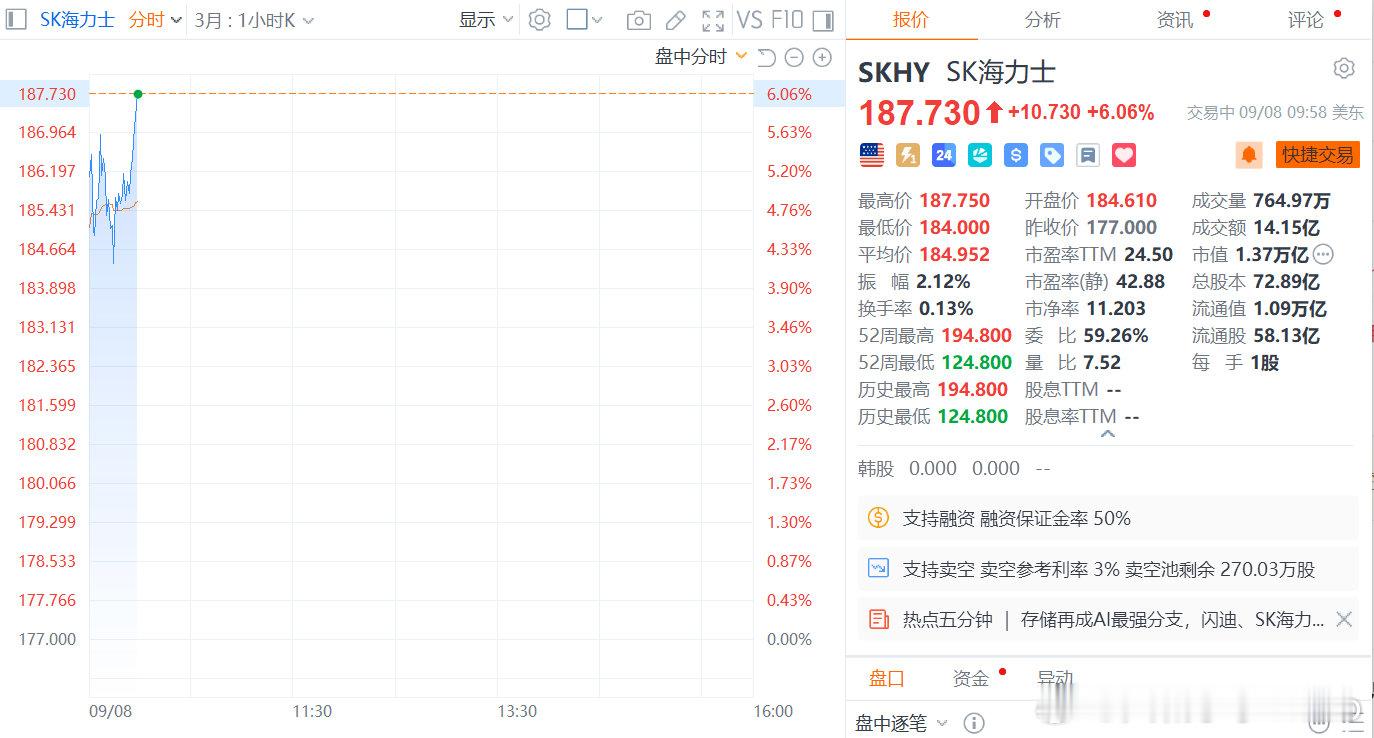This screenshot has width=1374, height=738.
Task: Zoom in chart with plus icon
Action: (822, 57)
